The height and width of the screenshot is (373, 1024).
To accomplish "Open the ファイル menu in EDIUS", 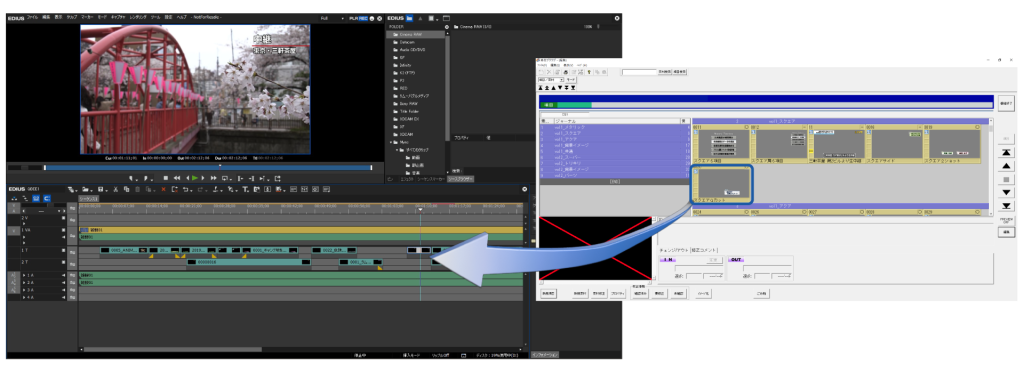I will (33, 18).
